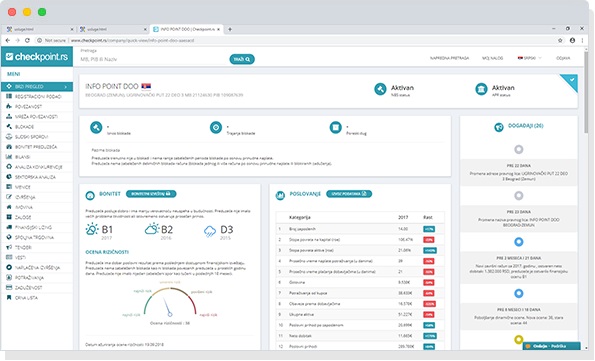Click the B1 2017 rating icon
Screen dimensions: 595x361
[92, 229]
